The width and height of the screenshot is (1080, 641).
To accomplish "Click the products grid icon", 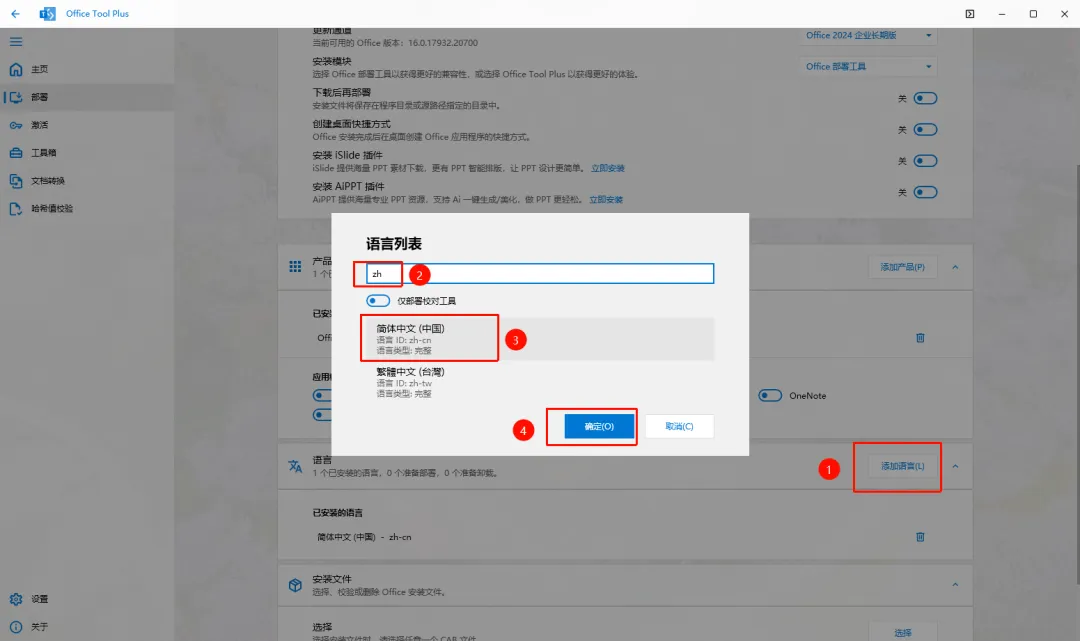I will pyautogui.click(x=295, y=266).
